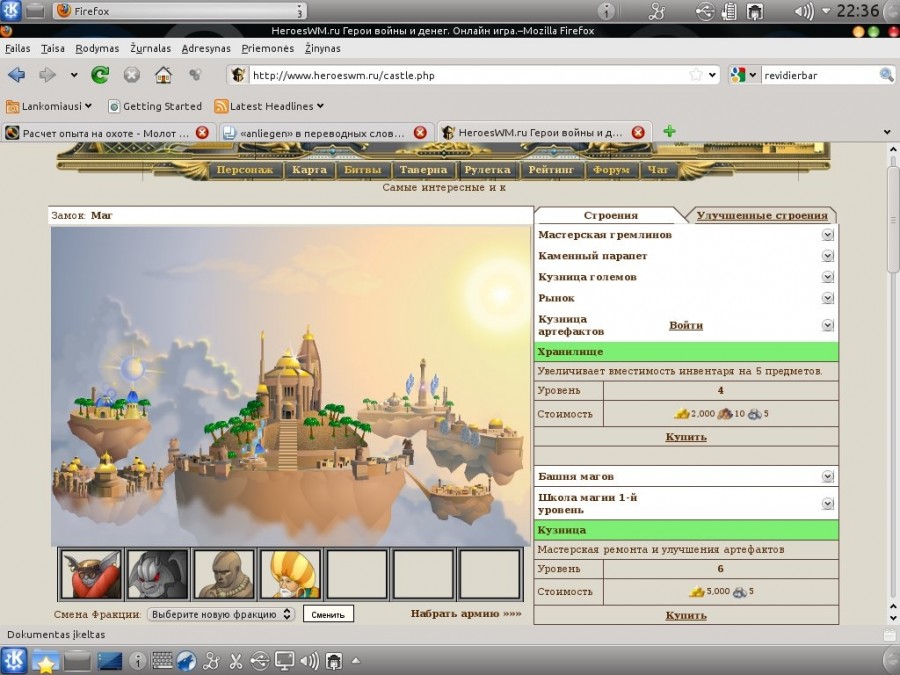This screenshot has height=675, width=900.
Task: Click the keyboard icon in the bottom panel
Action: click(x=162, y=661)
